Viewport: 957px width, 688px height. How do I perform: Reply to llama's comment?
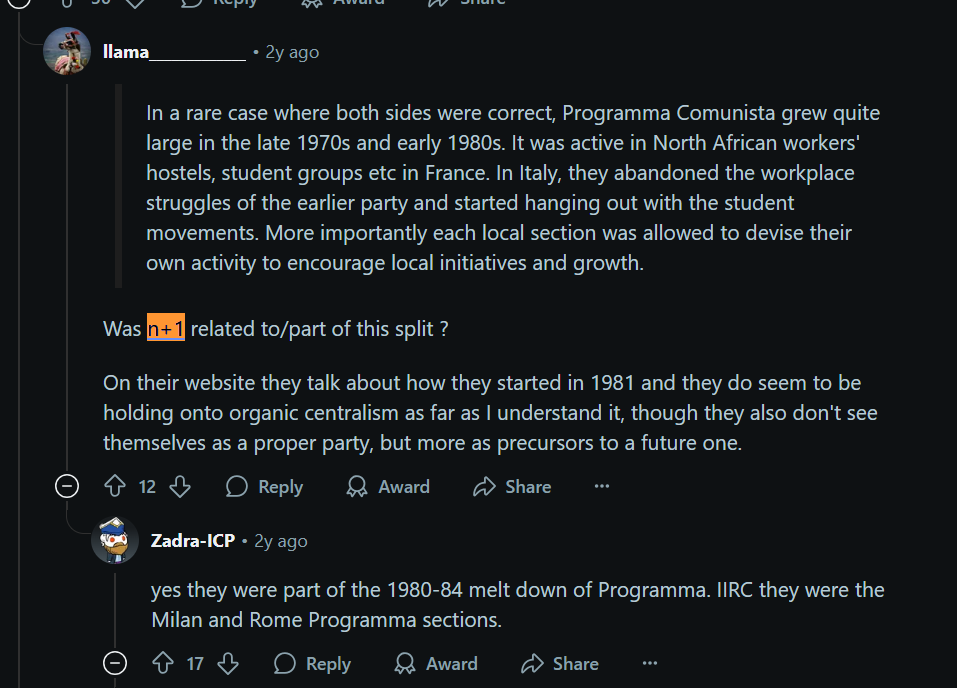coord(264,487)
